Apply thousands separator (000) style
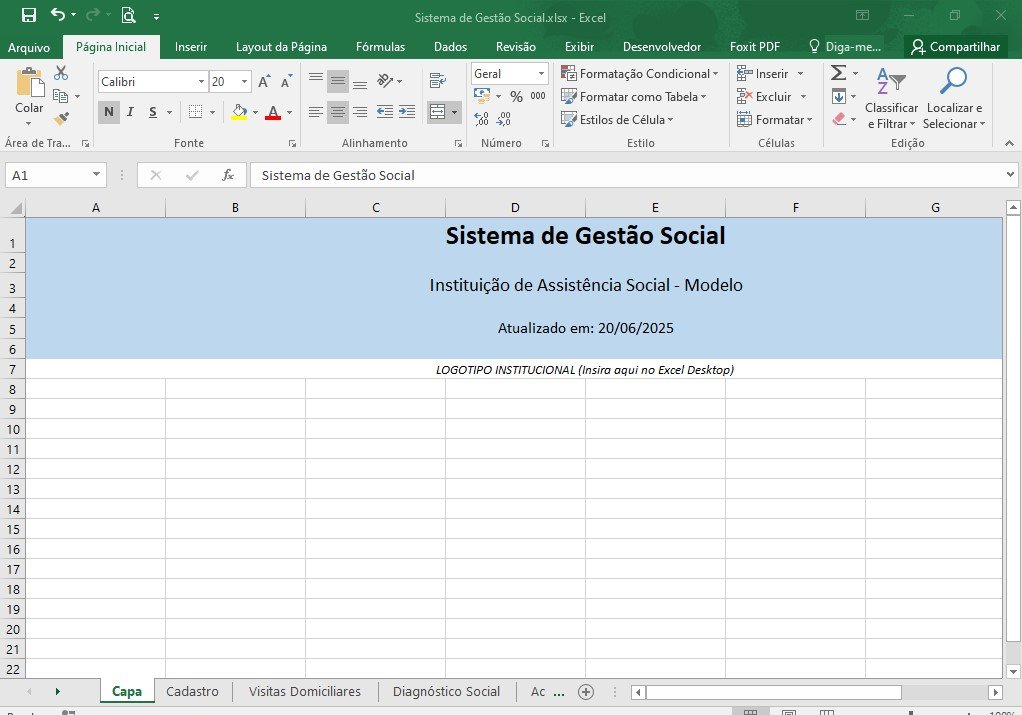 click(538, 96)
